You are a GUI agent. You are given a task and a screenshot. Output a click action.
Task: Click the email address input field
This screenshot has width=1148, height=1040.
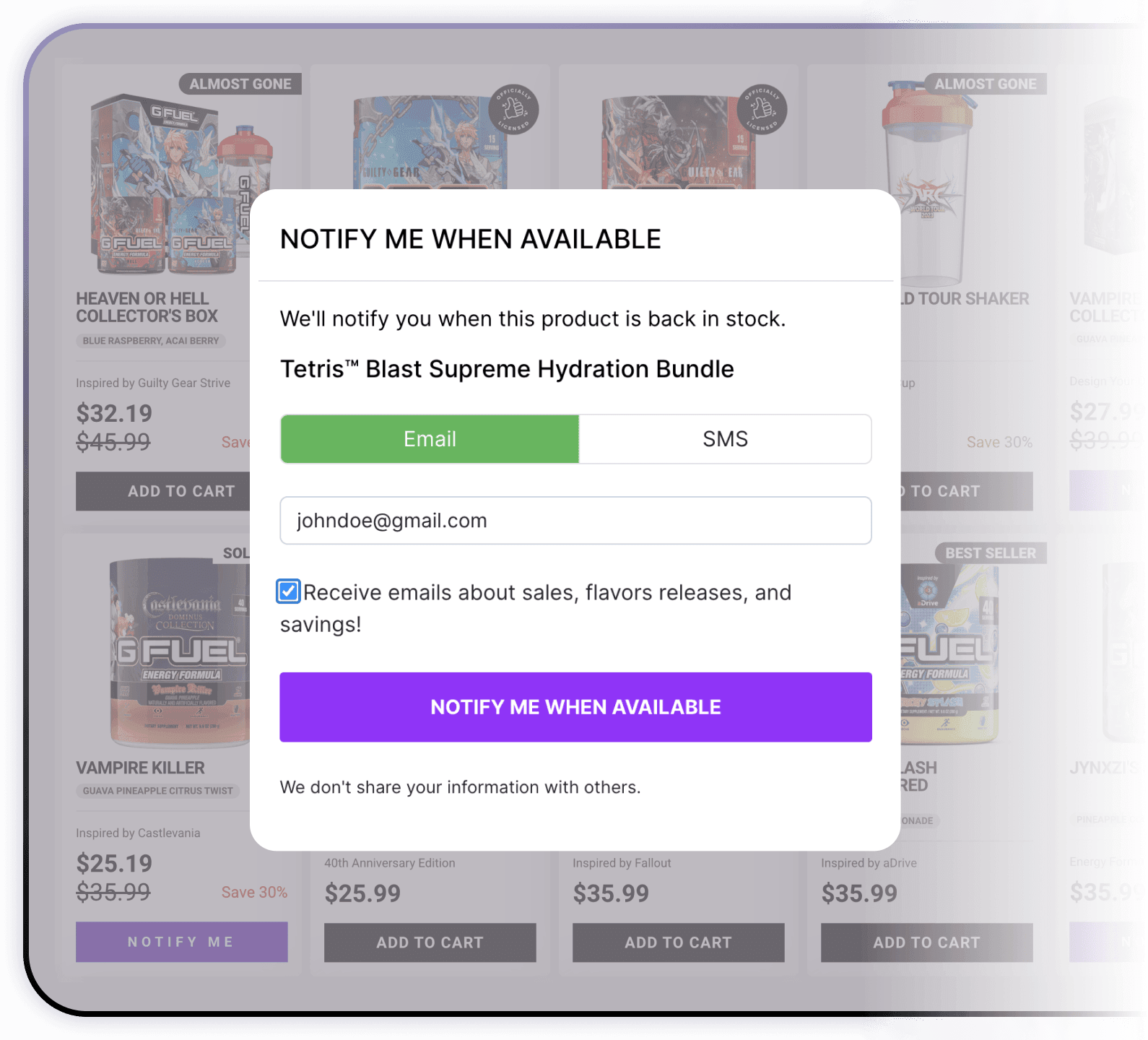tap(575, 520)
